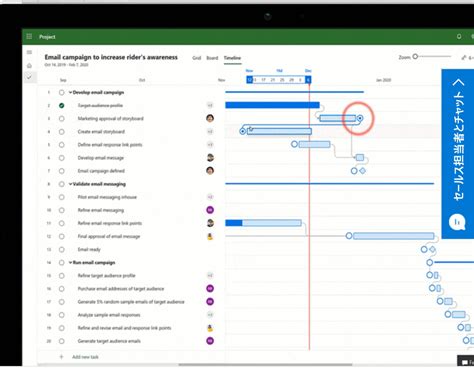This screenshot has height=369, width=474.
Task: Click purple avatar for Generate 5% random sample task
Action: [x=210, y=302]
